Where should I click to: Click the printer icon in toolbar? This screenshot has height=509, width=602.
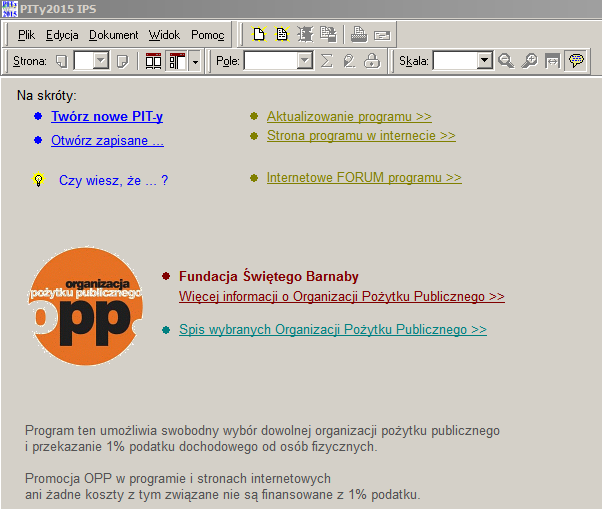point(359,35)
